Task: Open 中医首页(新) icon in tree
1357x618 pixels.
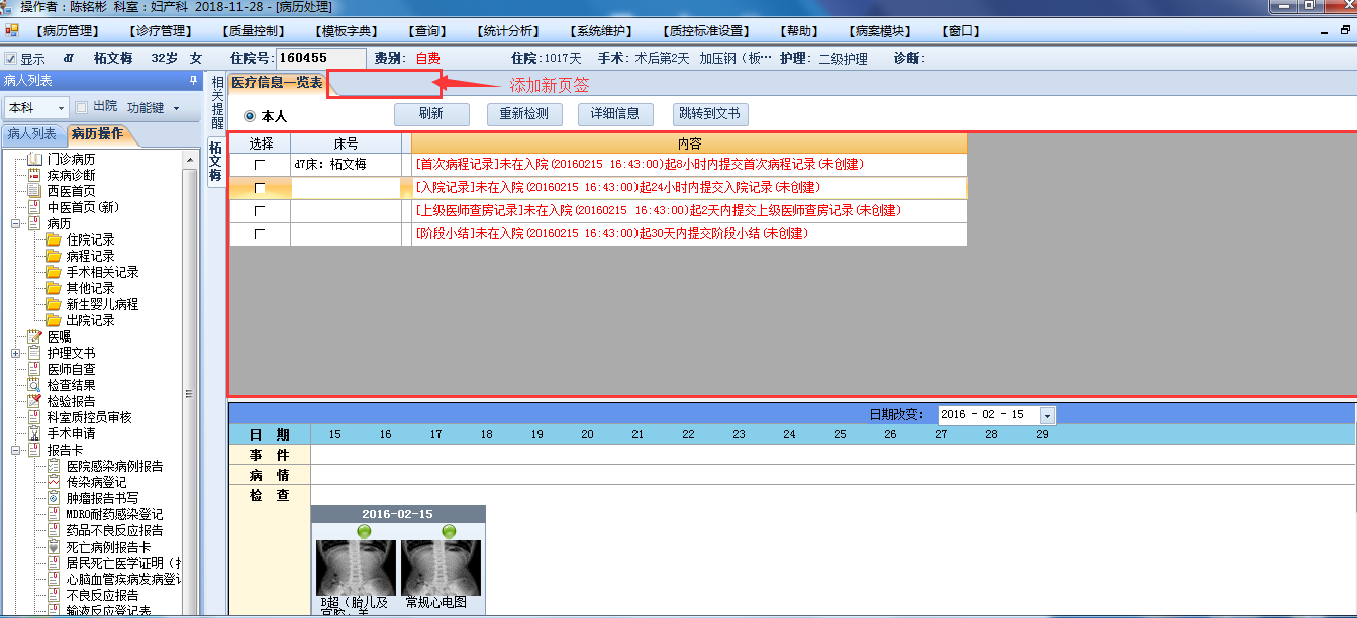Action: click(x=34, y=208)
